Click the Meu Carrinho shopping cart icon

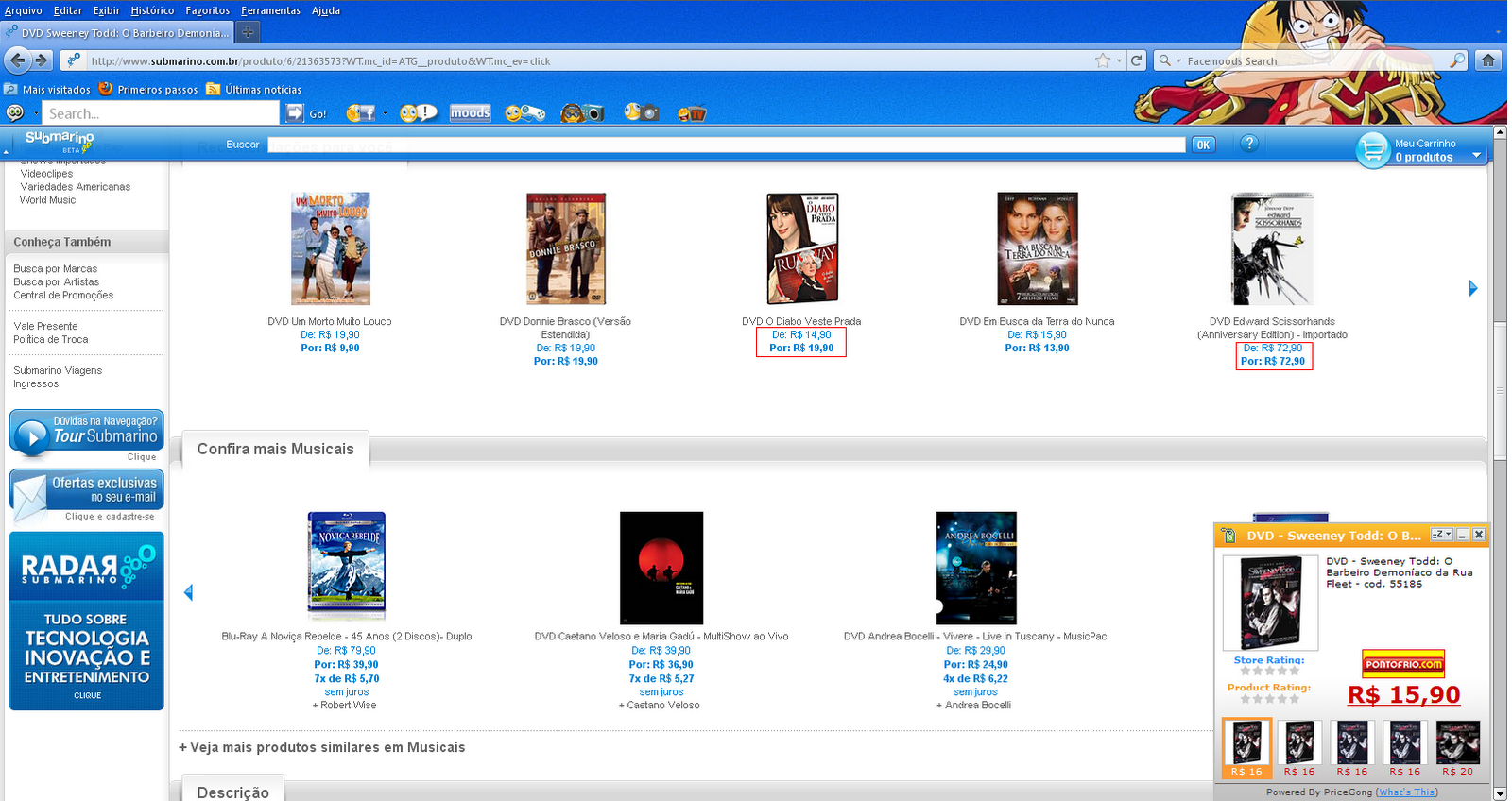1373,149
